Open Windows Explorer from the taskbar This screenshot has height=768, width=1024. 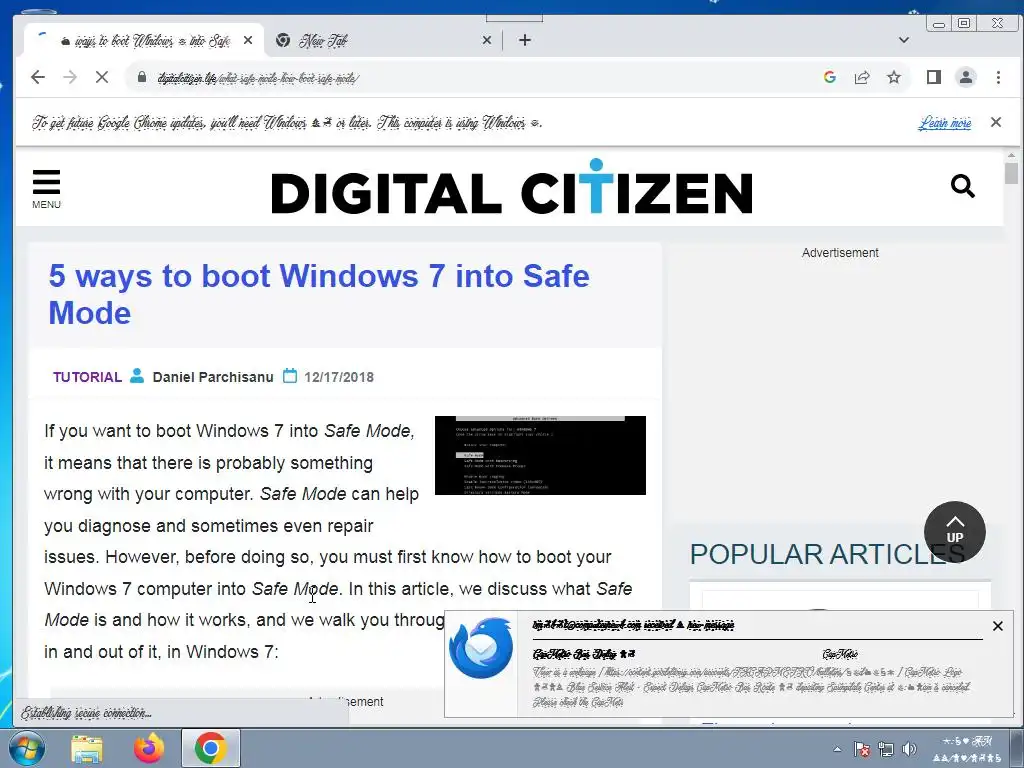pyautogui.click(x=87, y=748)
